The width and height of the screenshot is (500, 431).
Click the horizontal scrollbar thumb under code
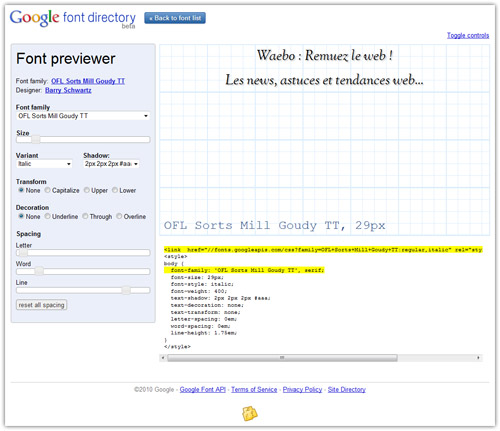coord(282,358)
